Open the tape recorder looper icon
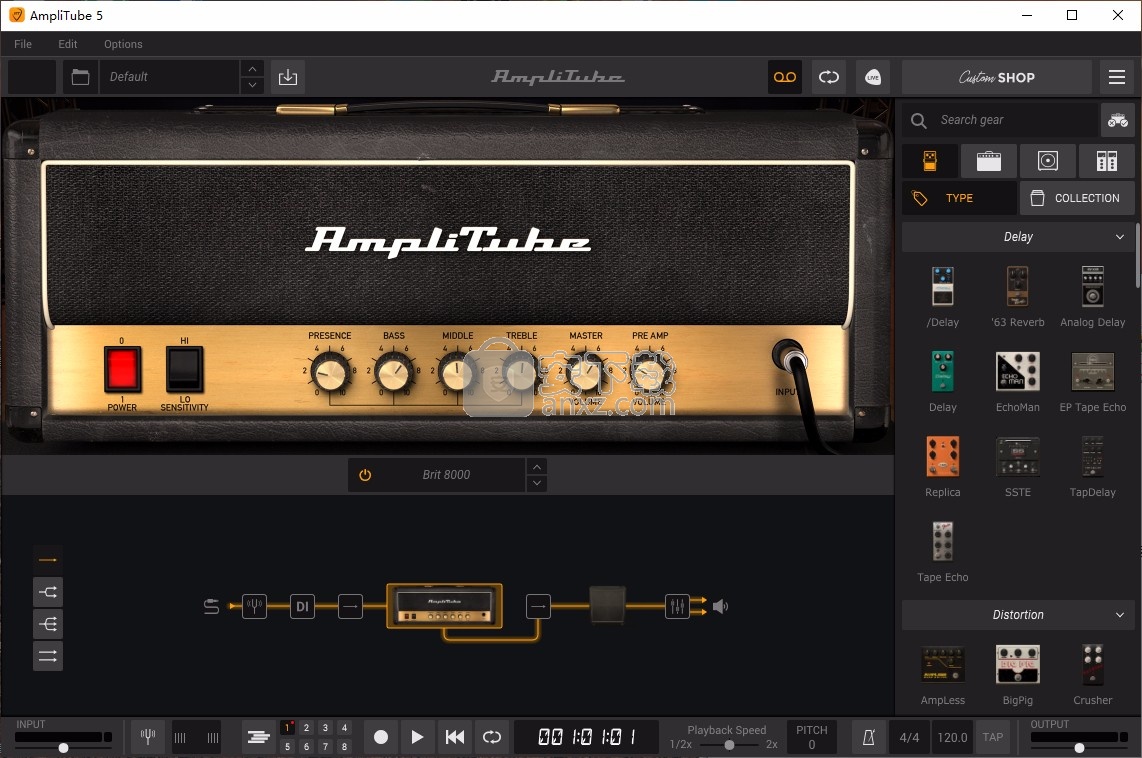This screenshot has width=1142, height=758. coord(784,76)
